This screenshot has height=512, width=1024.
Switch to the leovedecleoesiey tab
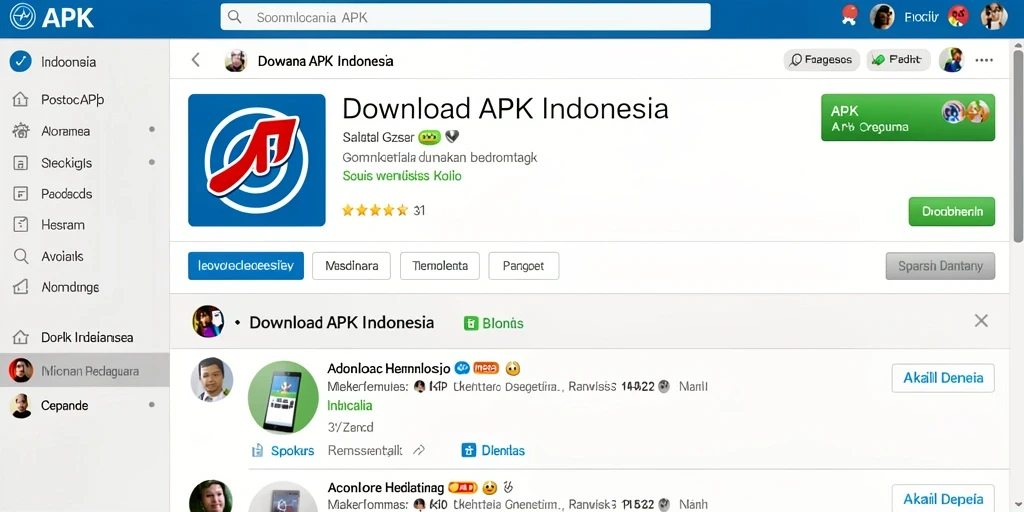246,266
